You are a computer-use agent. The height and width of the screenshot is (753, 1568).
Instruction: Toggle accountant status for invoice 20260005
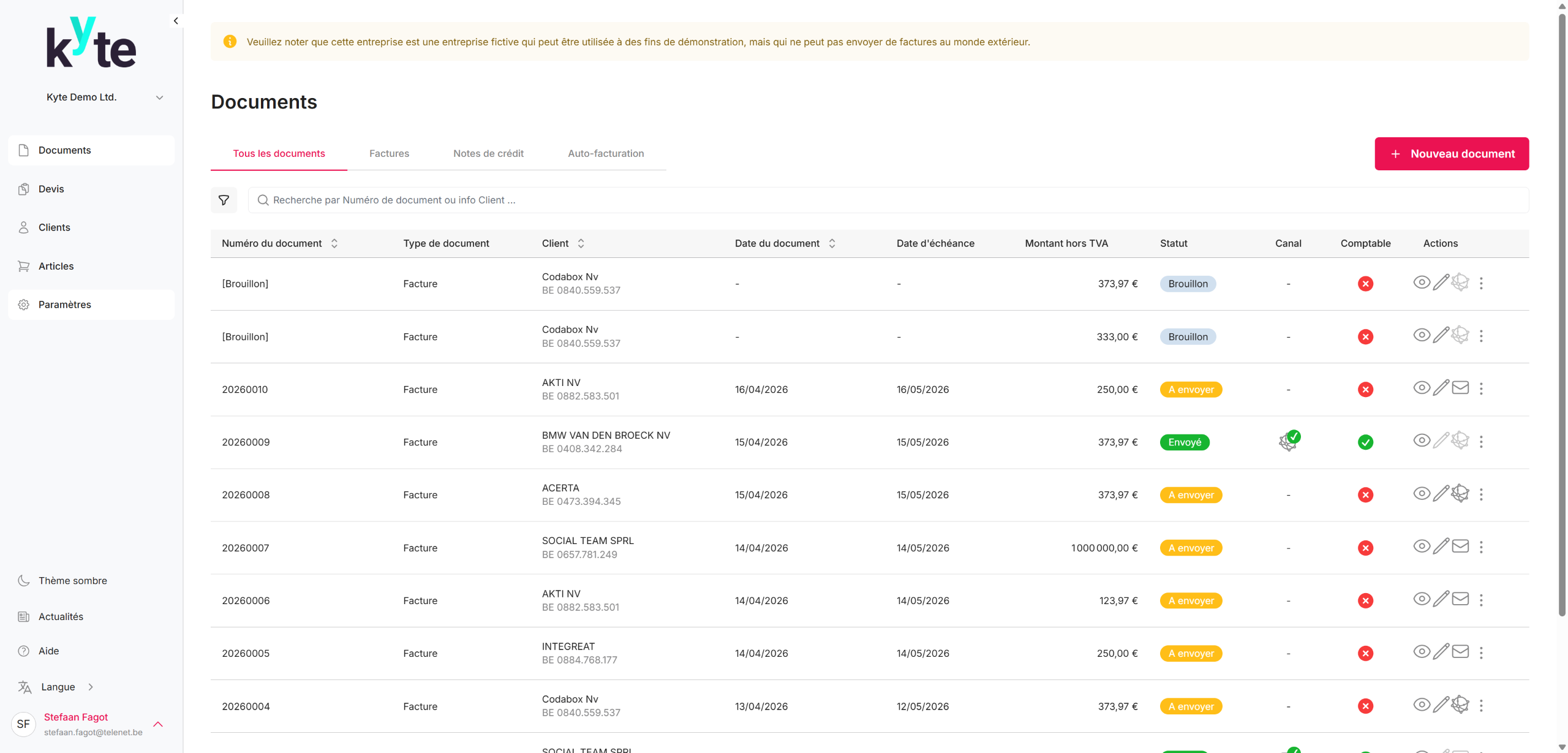click(x=1365, y=653)
